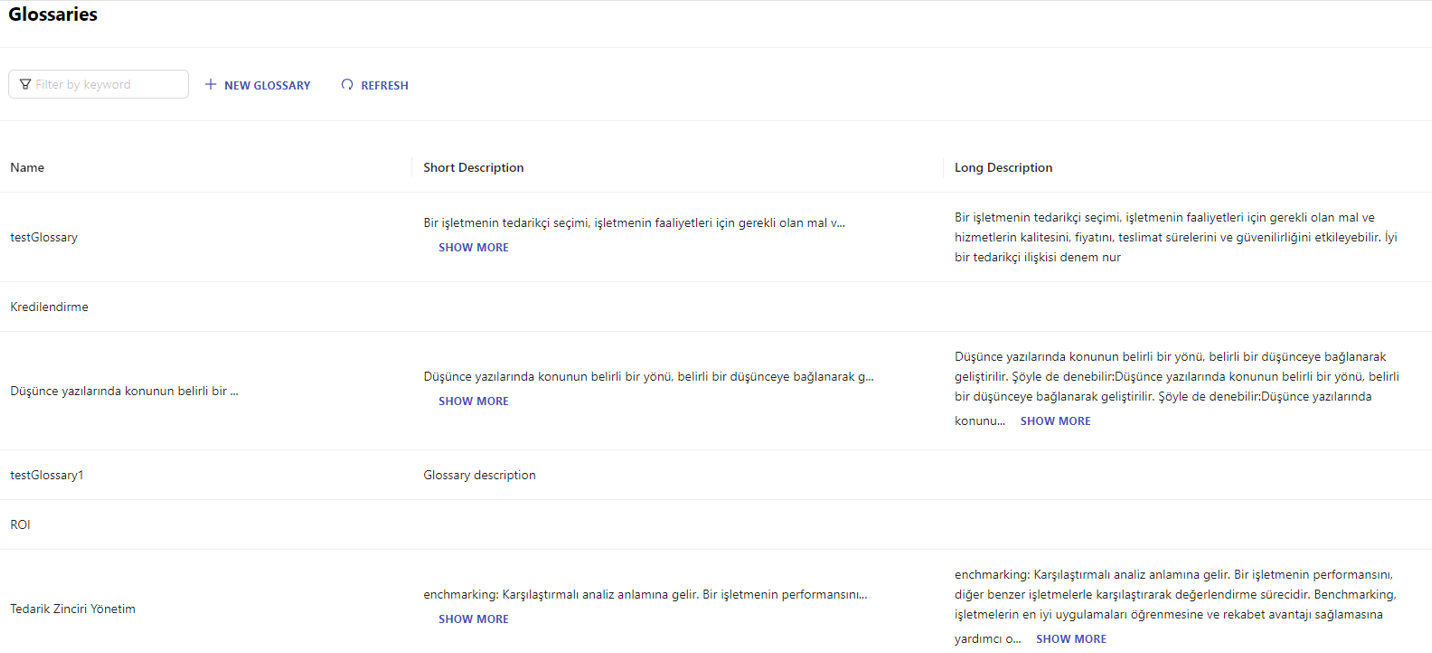Screen dimensions: 1432x653
Task: Select the Long Description column header
Action: click(x=1003, y=168)
